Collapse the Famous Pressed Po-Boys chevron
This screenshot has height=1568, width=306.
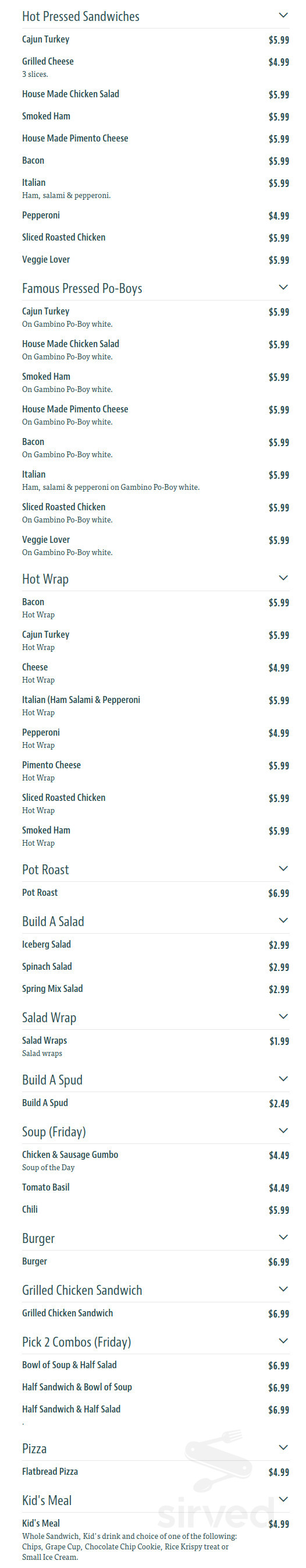[283, 287]
